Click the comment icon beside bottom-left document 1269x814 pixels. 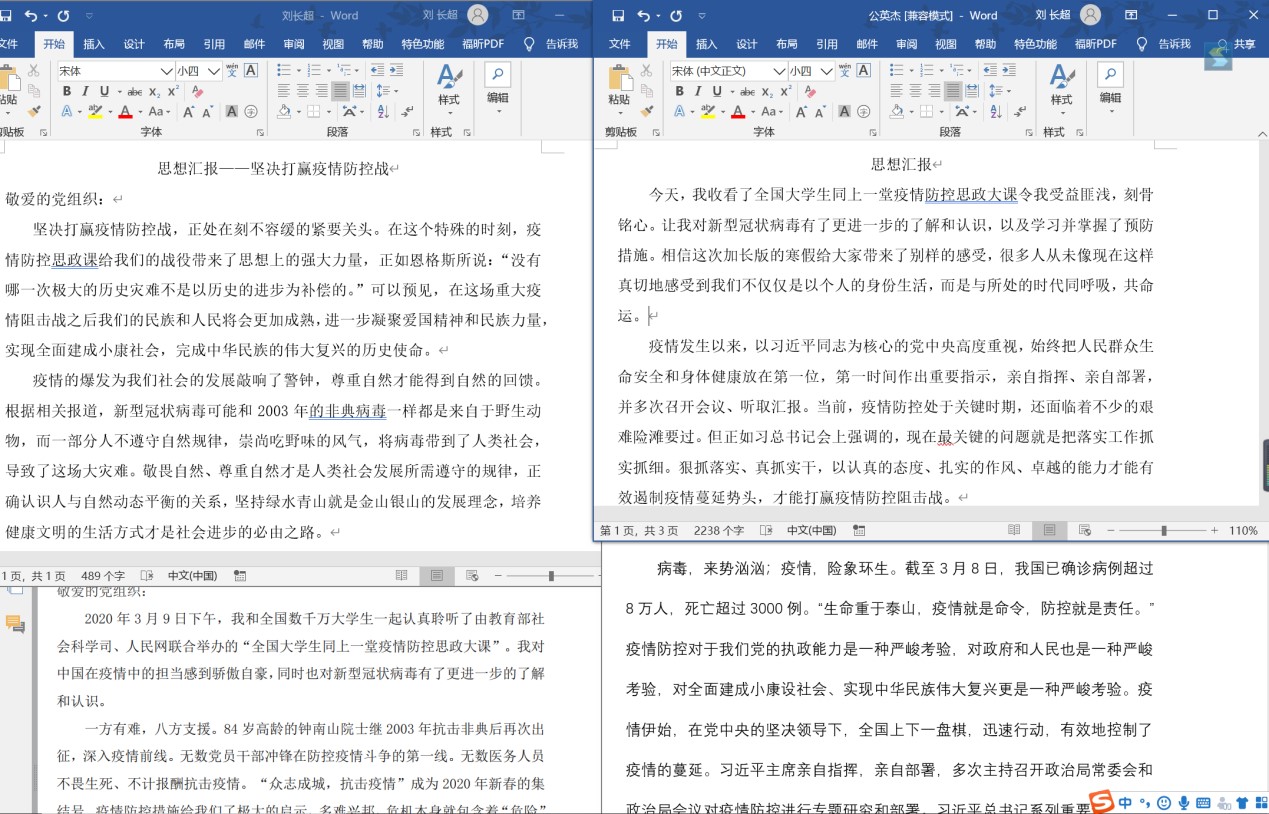tap(15, 624)
